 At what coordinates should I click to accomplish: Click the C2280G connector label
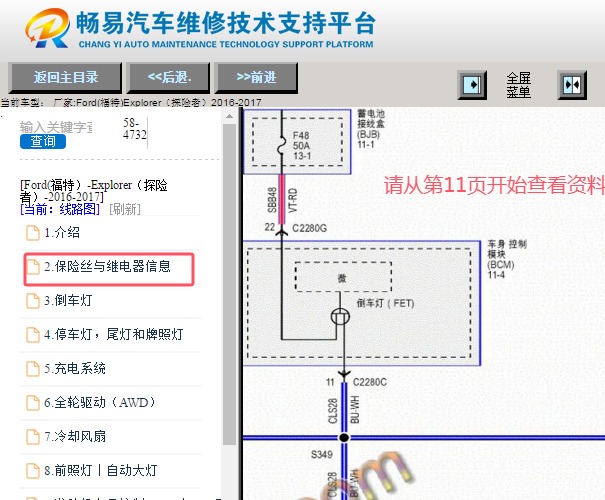(x=309, y=228)
